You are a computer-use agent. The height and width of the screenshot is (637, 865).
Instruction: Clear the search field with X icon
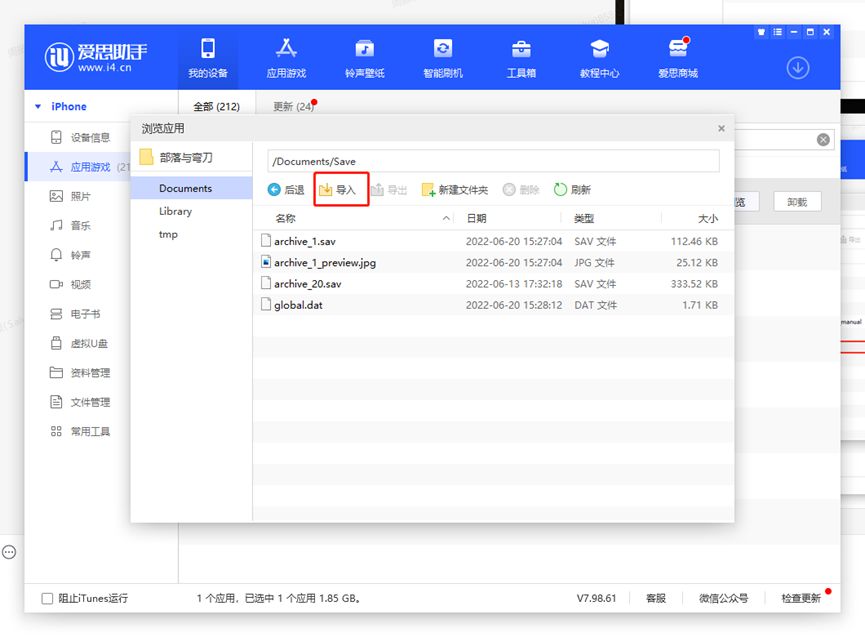(823, 140)
